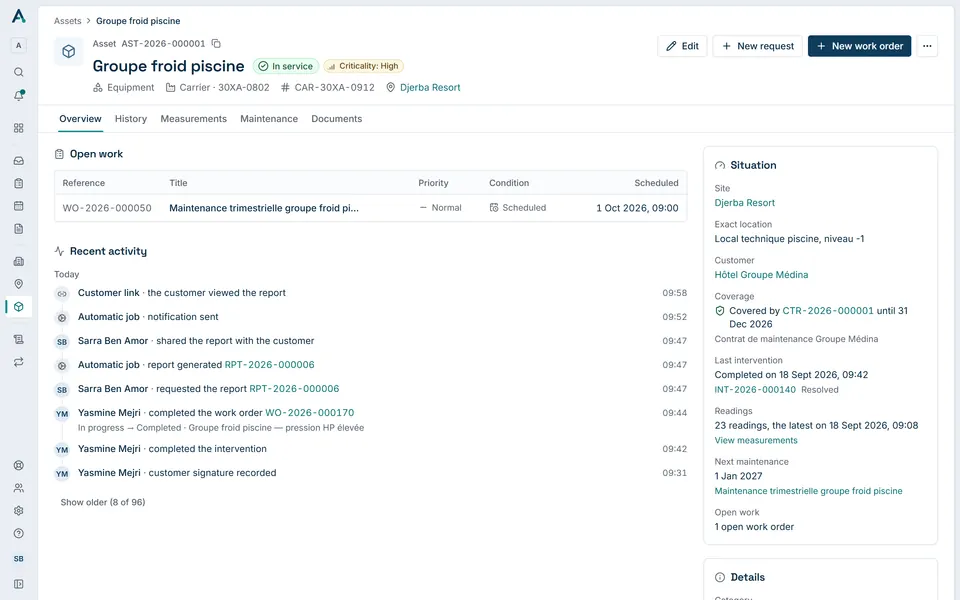The width and height of the screenshot is (960, 600).
Task: Click the New work order button
Action: (859, 46)
